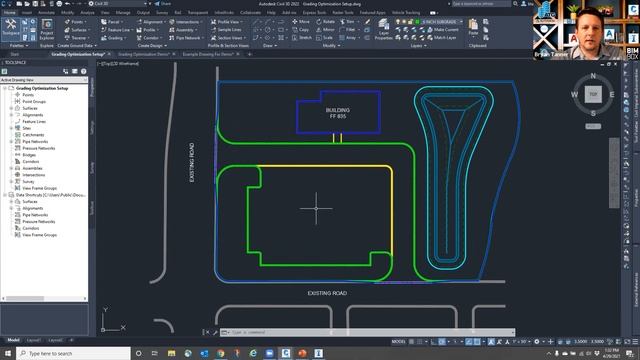Screen dimensions: 640x360
Task: Select the Stretch tool
Action: [x=302, y=38]
